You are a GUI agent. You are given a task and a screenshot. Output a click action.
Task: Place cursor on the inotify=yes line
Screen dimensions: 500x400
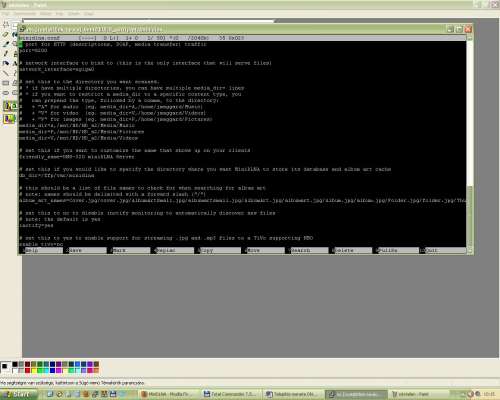(36, 226)
